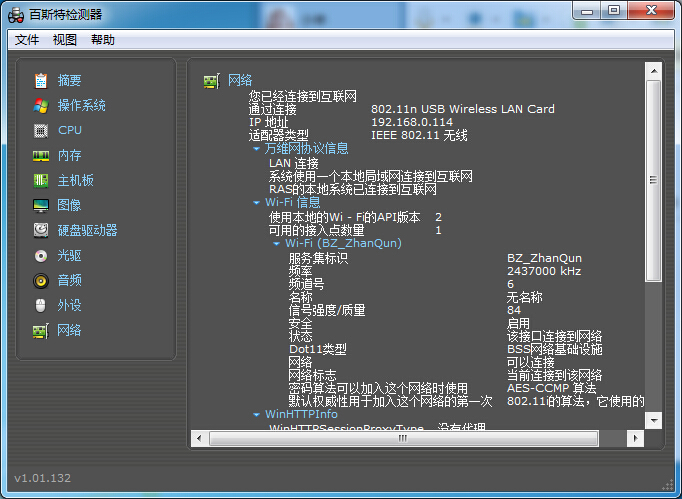The width and height of the screenshot is (682, 499).
Task: Click the horizontal scrollbar thumb
Action: [404, 438]
